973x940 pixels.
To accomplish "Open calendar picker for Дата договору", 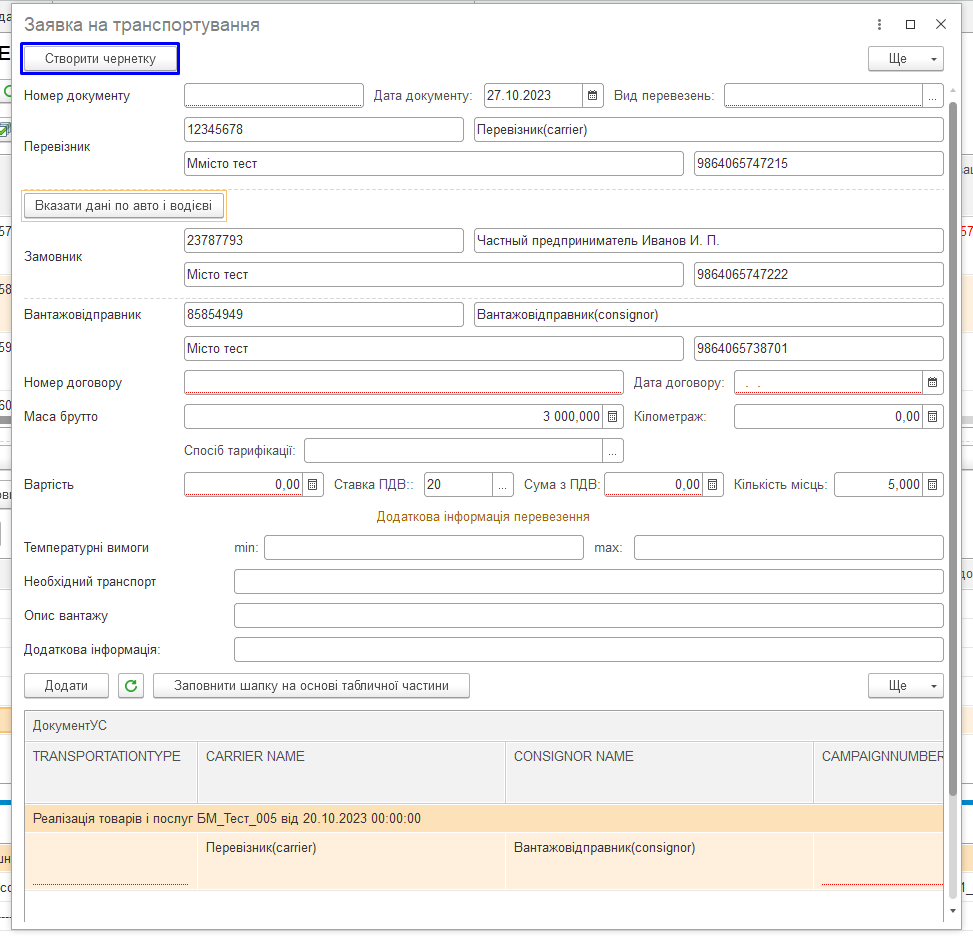I will point(932,383).
